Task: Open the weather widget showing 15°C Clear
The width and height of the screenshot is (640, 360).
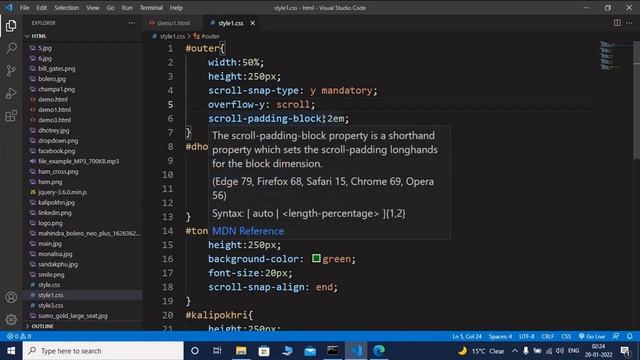Action: click(x=481, y=351)
